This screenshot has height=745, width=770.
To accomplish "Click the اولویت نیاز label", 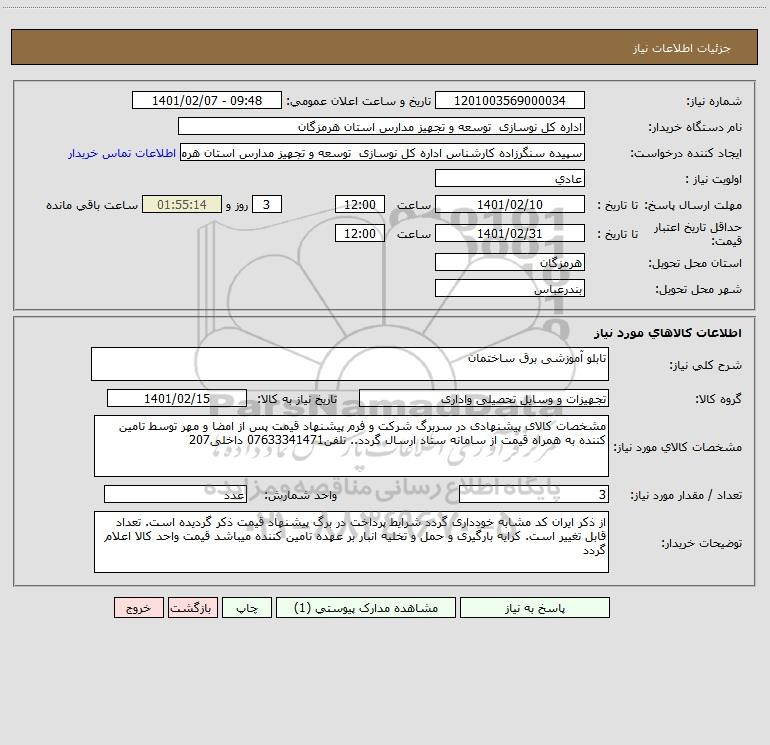I will point(714,180).
